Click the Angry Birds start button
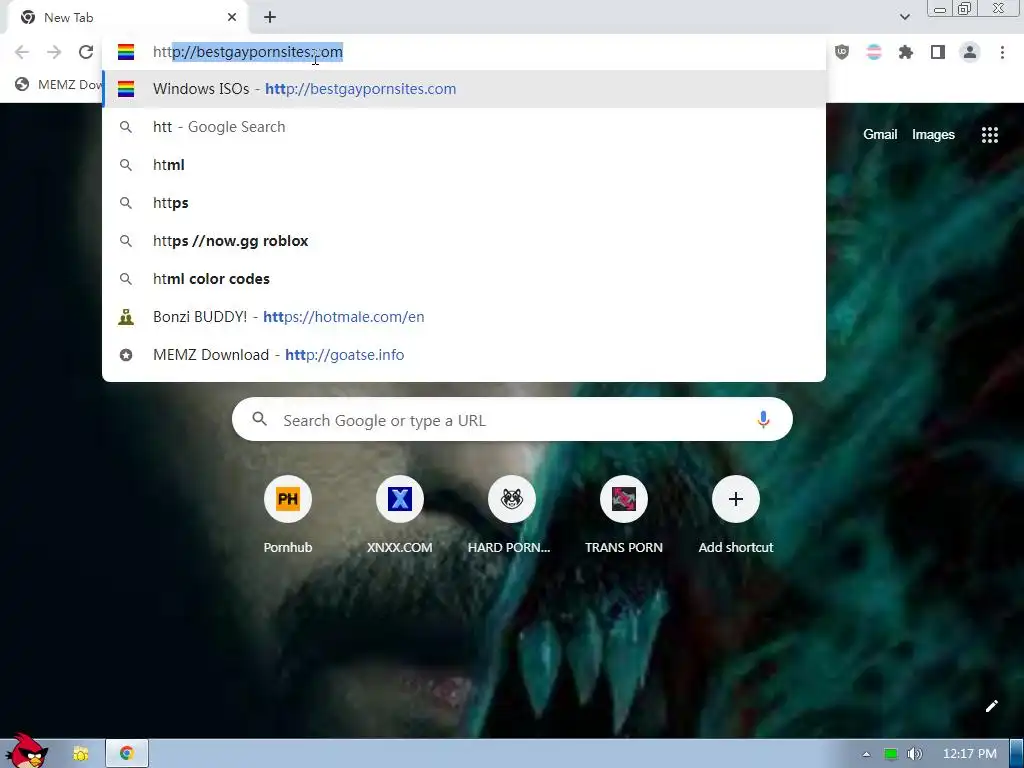Image resolution: width=1024 pixels, height=768 pixels. 25,752
